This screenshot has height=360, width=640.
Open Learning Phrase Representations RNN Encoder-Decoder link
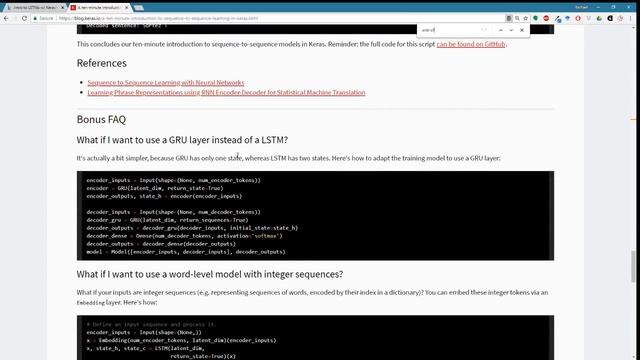click(226, 93)
